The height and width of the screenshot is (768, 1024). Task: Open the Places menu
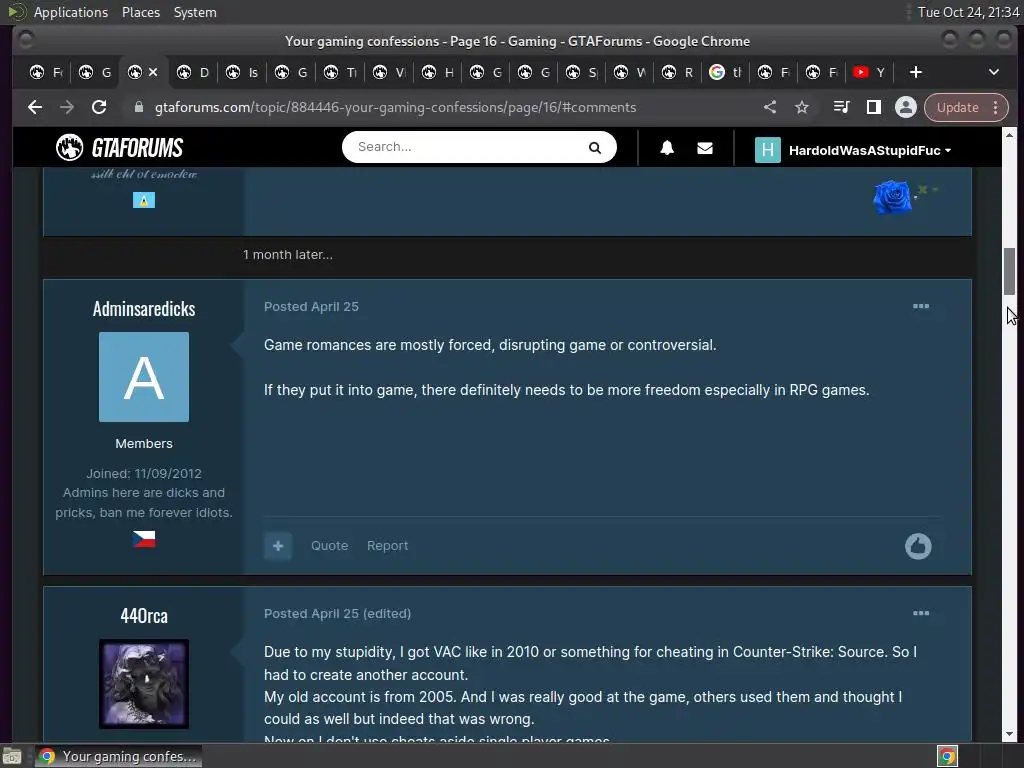(141, 12)
